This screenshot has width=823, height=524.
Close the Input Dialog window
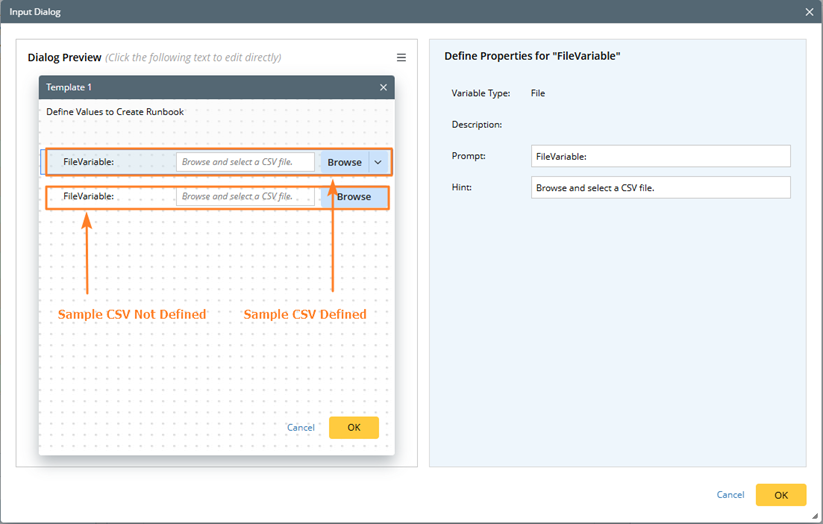click(x=809, y=11)
